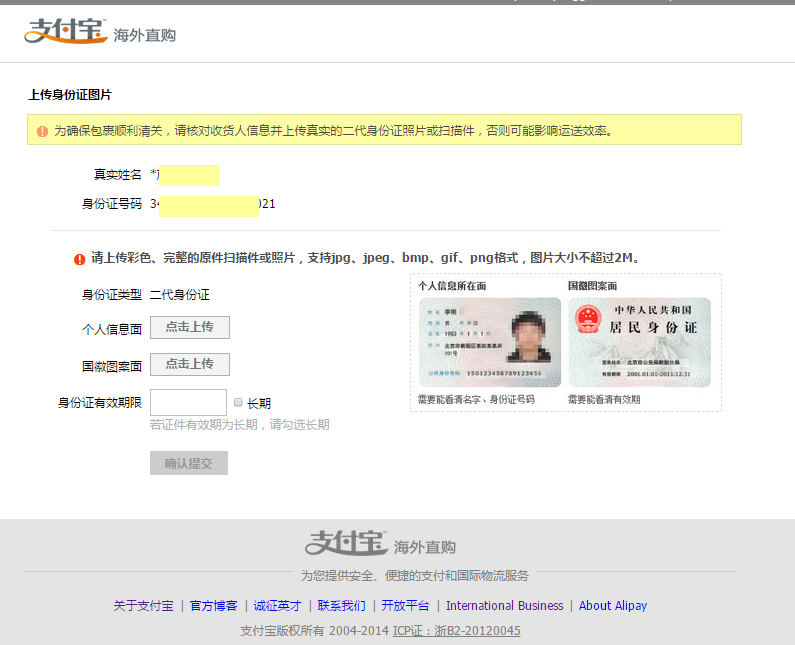Open the About Alipay link
The width and height of the screenshot is (795, 645).
point(612,606)
